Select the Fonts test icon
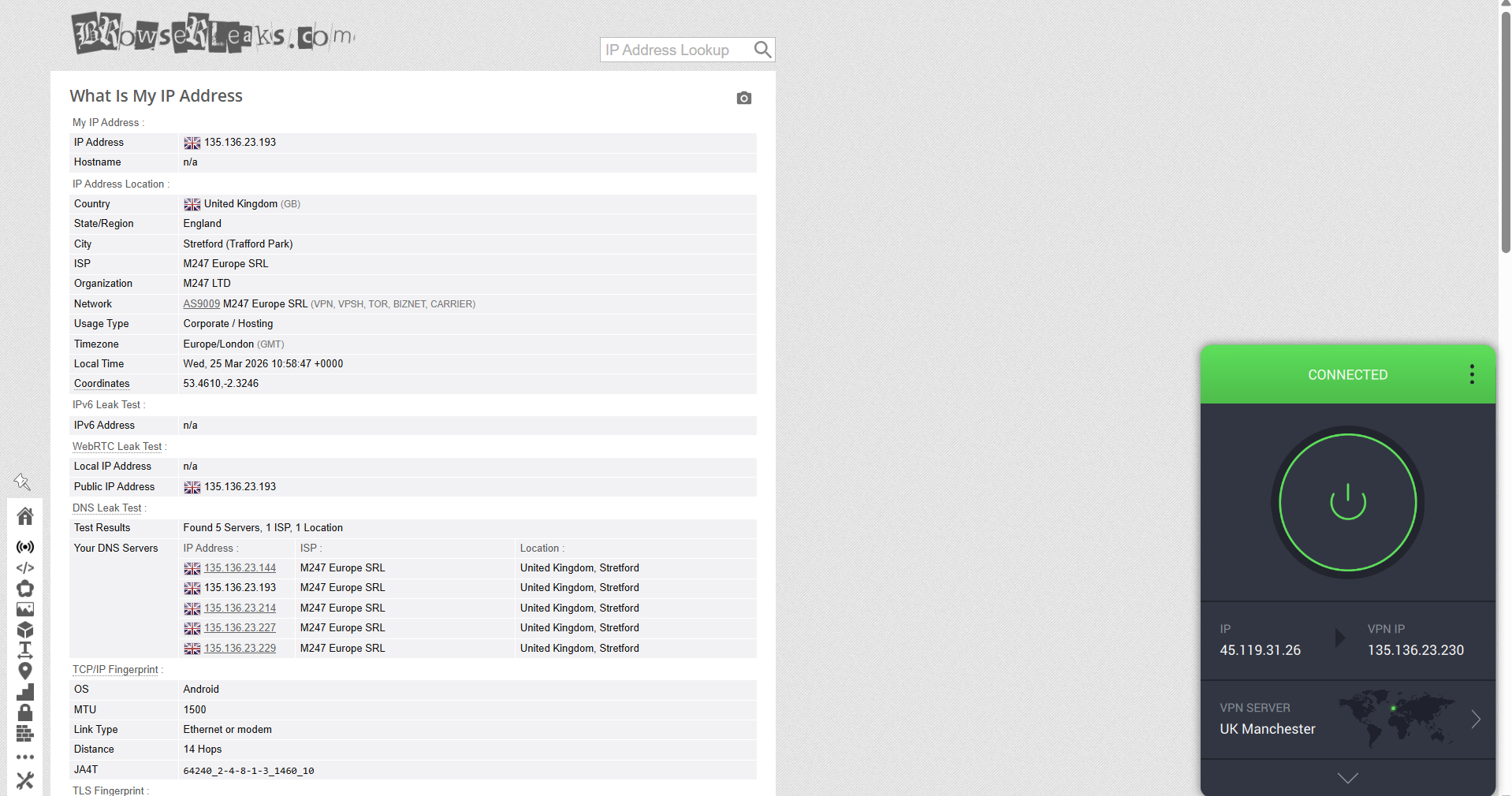Image resolution: width=1512 pixels, height=796 pixels. [x=24, y=650]
